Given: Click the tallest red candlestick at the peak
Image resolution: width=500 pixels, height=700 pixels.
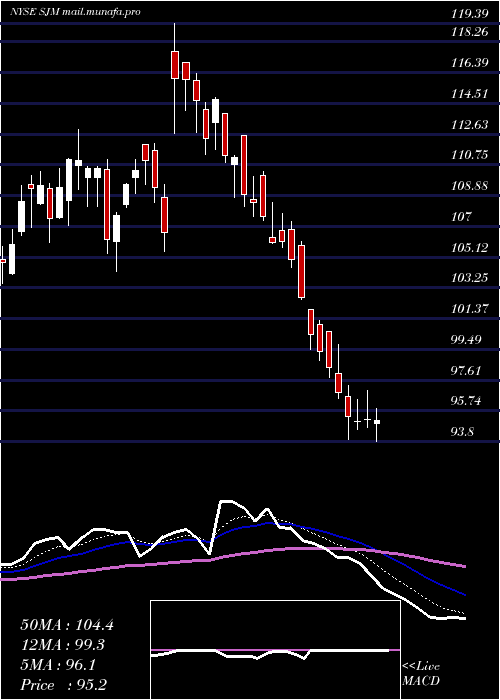Looking at the screenshot, I should 175,65.
